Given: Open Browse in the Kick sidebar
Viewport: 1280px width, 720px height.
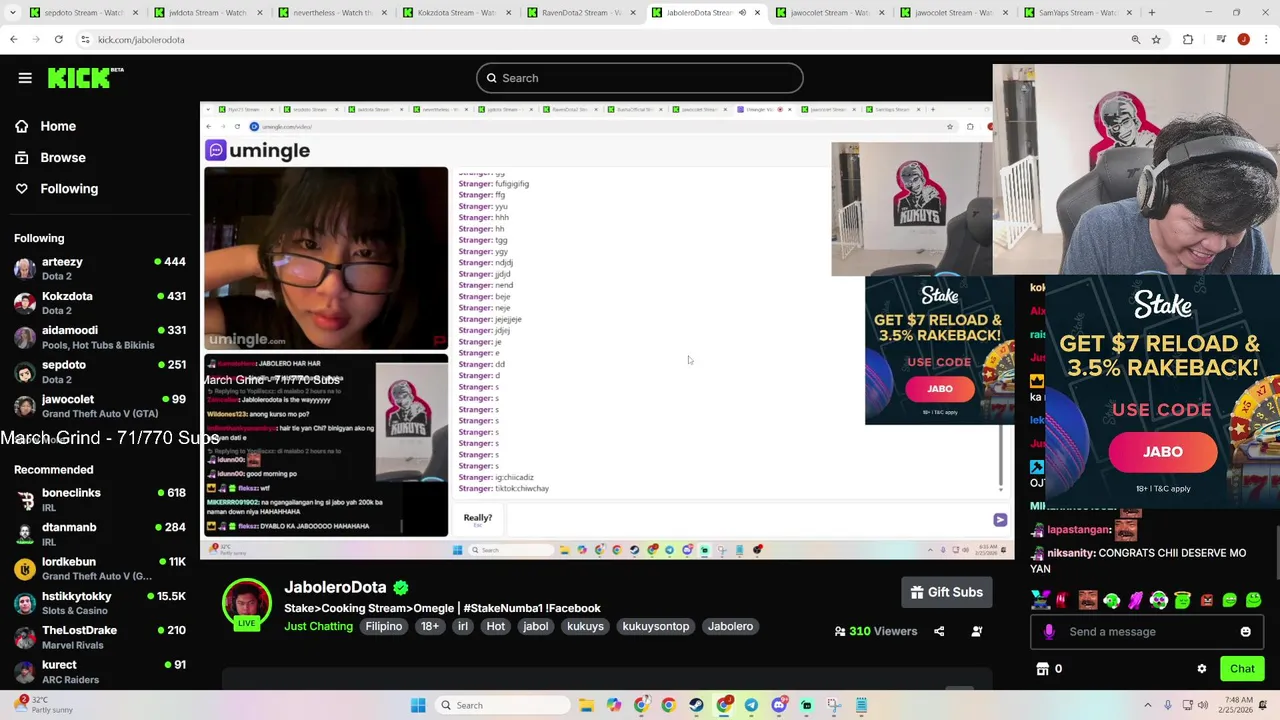Looking at the screenshot, I should coord(63,157).
